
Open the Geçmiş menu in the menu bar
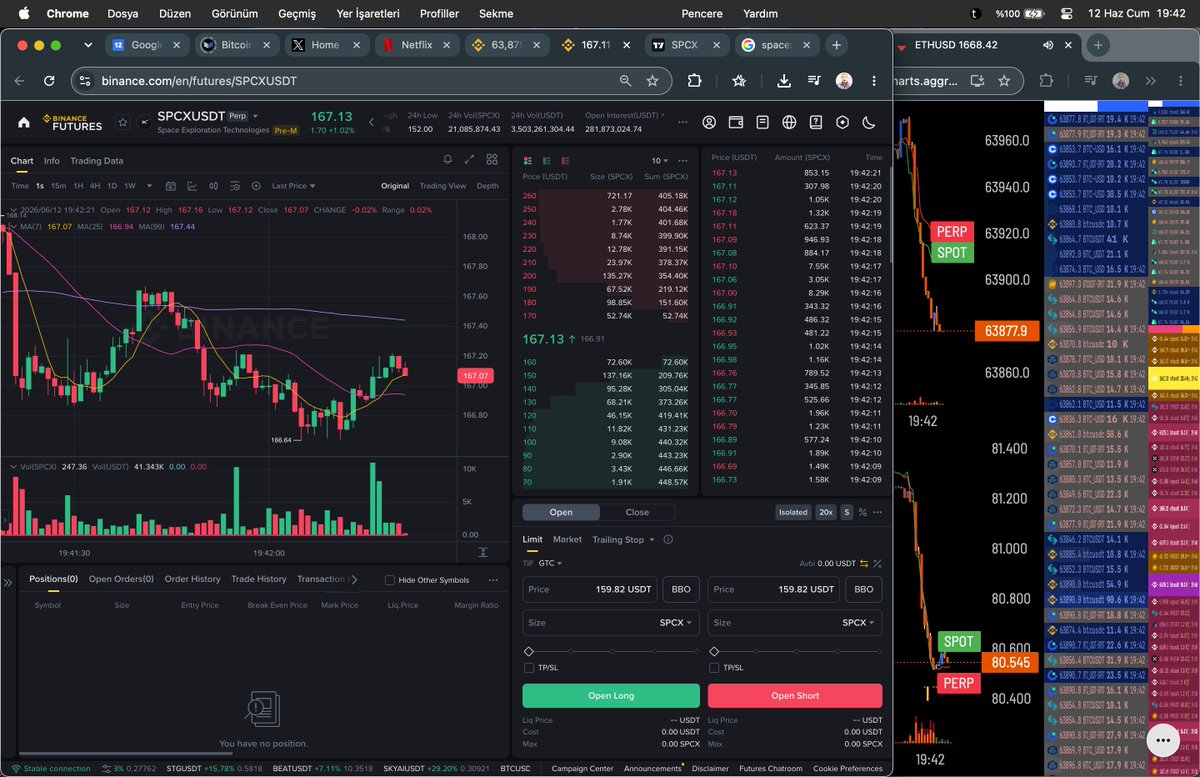pos(297,14)
